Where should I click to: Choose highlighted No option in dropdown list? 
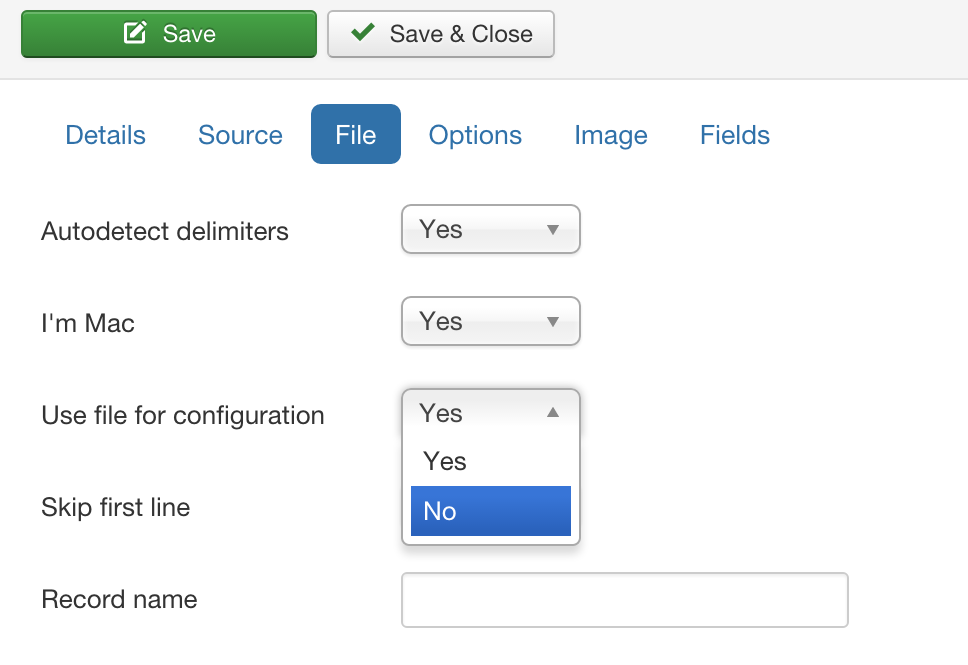491,511
